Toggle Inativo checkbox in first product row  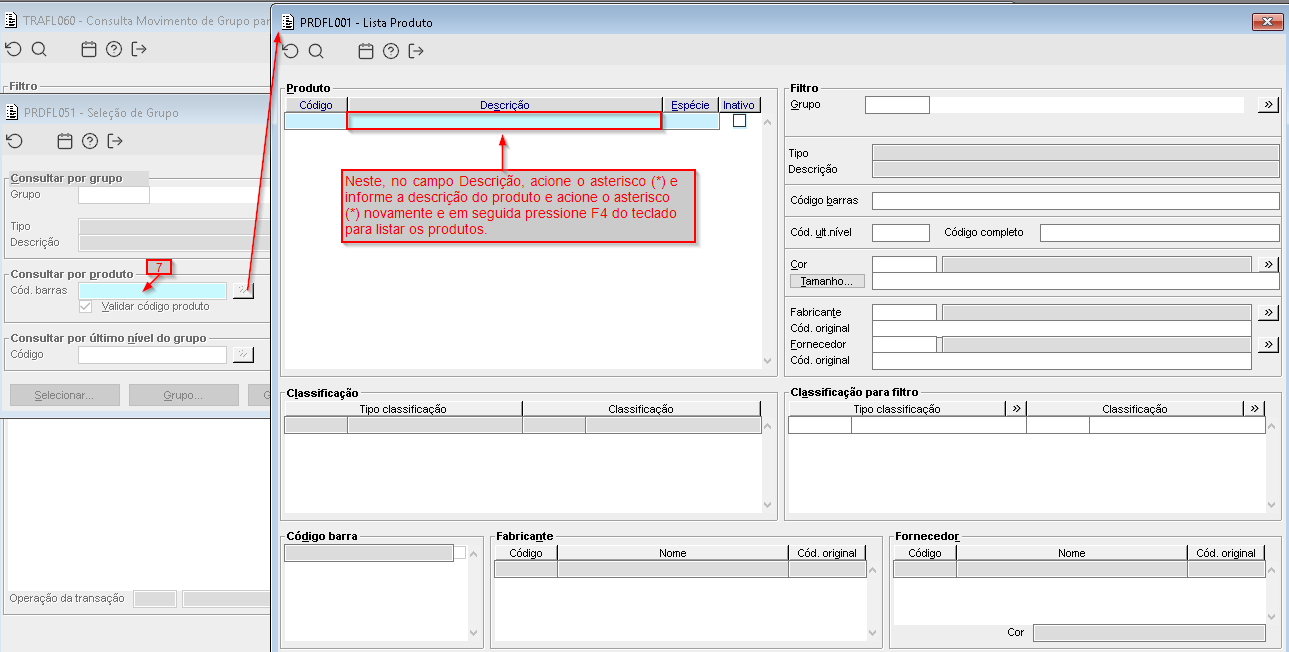(740, 121)
